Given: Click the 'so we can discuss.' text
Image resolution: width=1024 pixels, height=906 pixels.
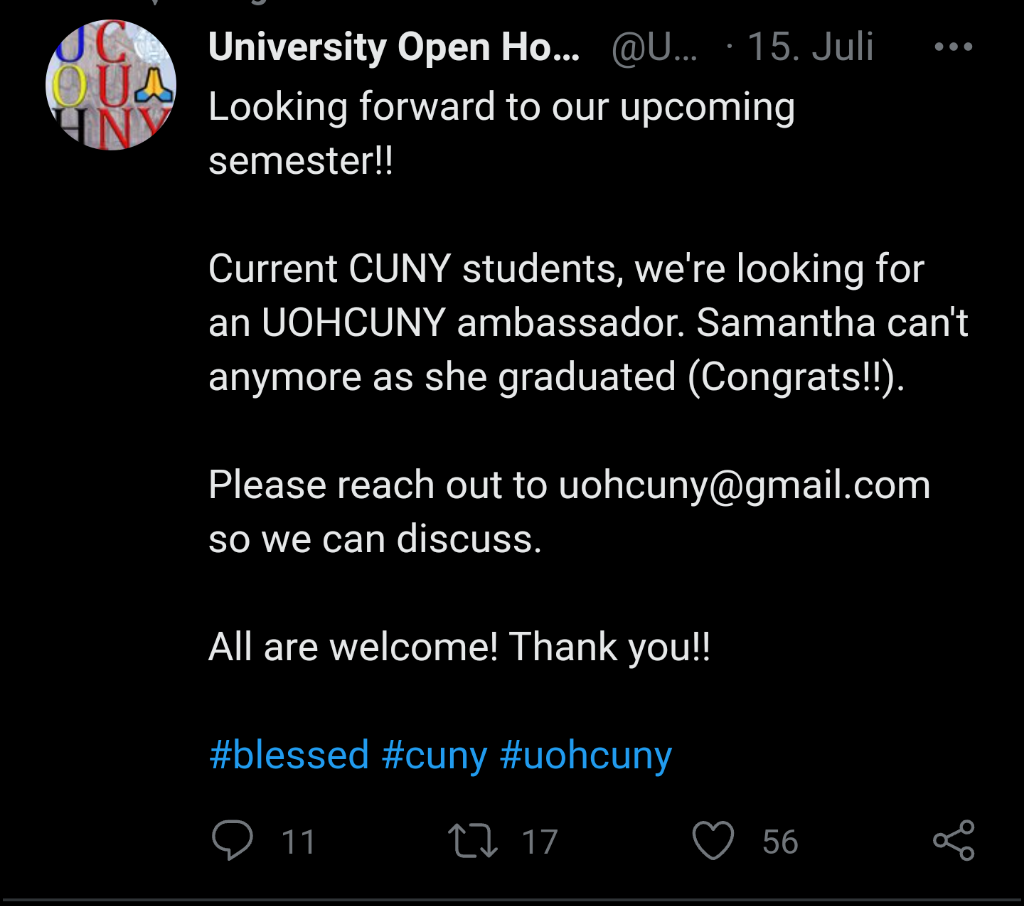Looking at the screenshot, I should [375, 539].
